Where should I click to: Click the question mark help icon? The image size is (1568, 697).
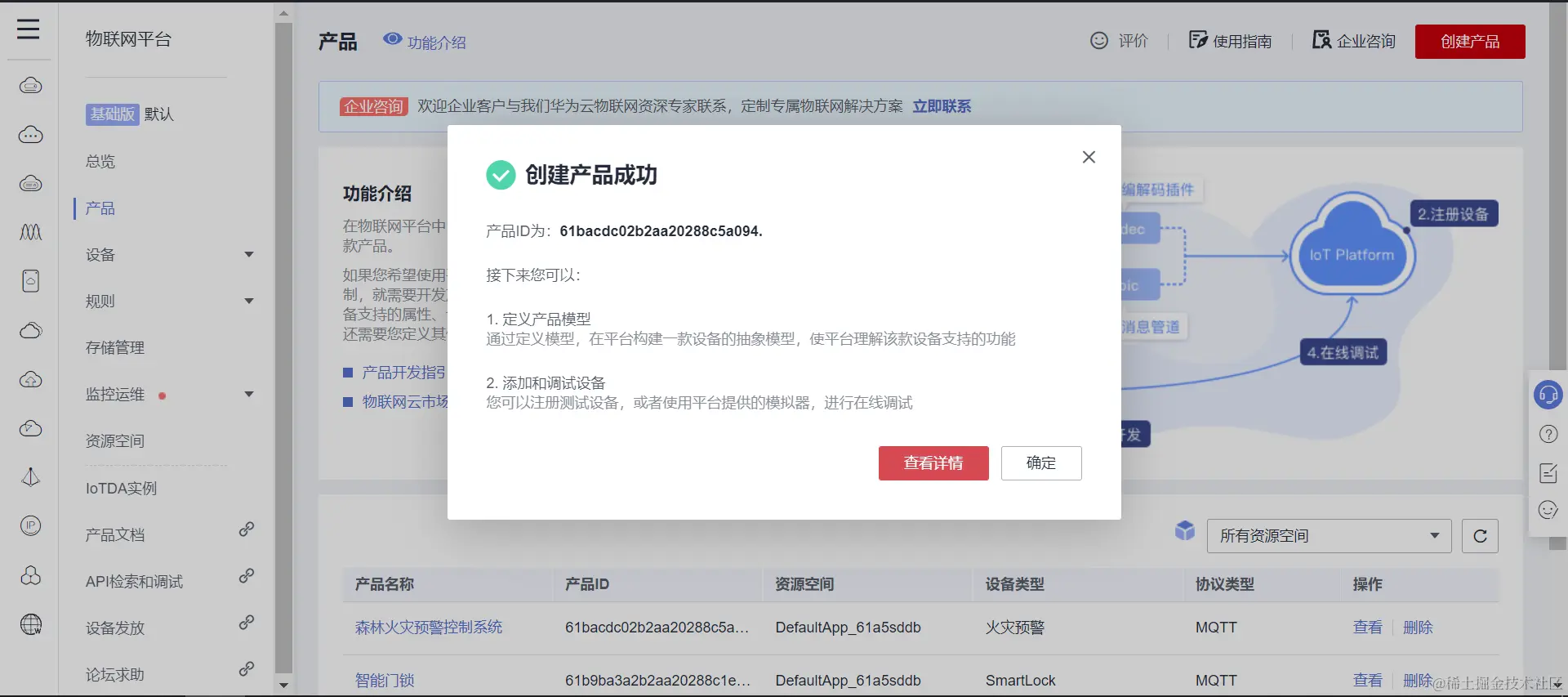[x=1548, y=434]
